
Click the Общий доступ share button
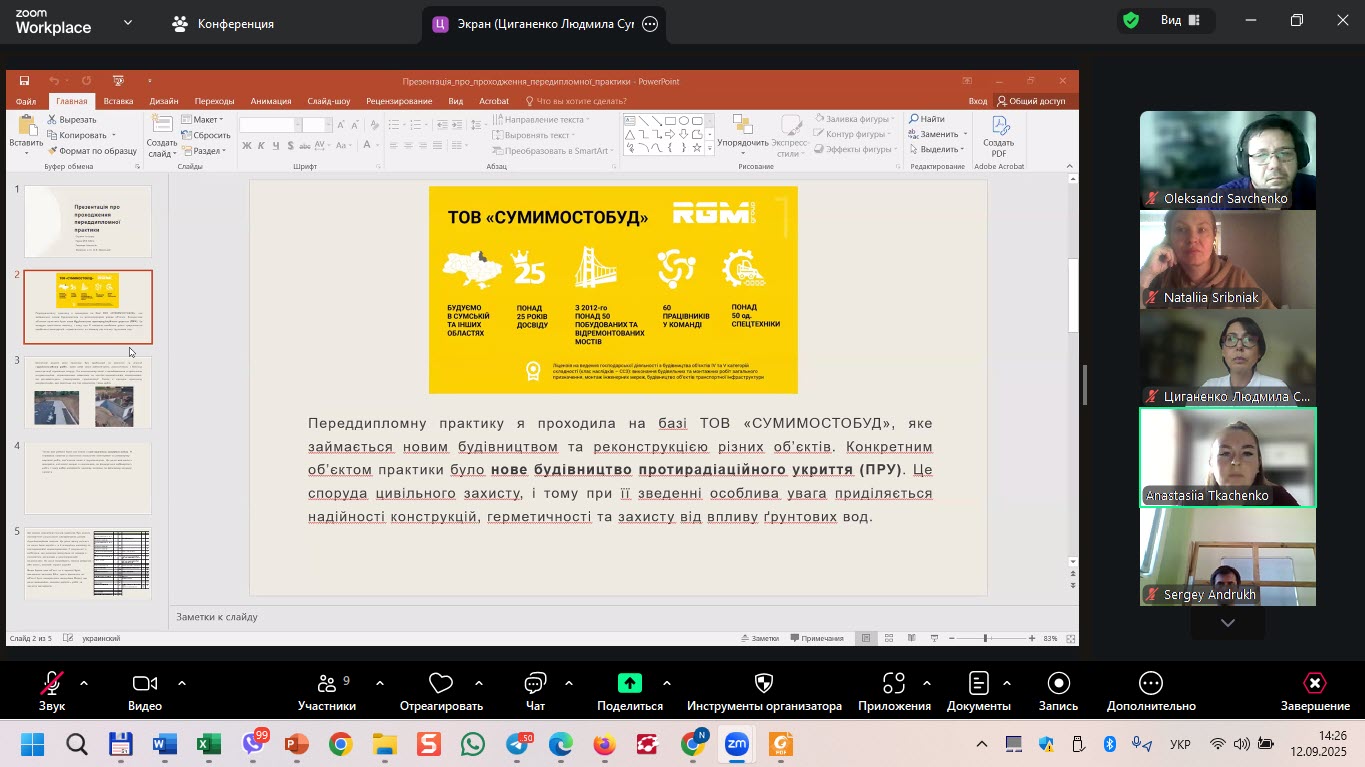click(x=1030, y=101)
